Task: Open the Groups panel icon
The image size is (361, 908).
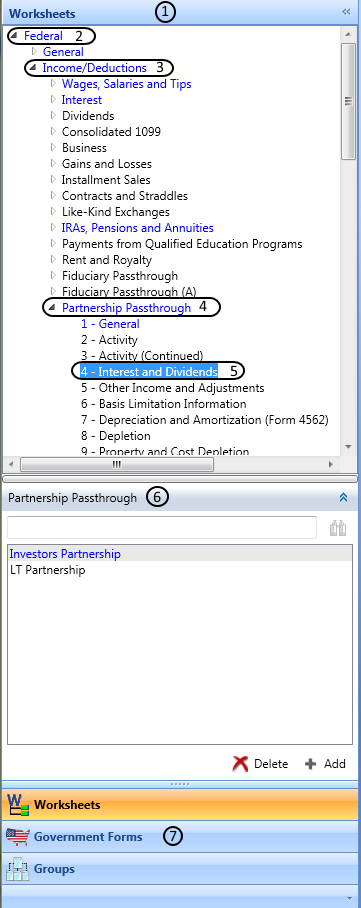Action: [x=17, y=869]
